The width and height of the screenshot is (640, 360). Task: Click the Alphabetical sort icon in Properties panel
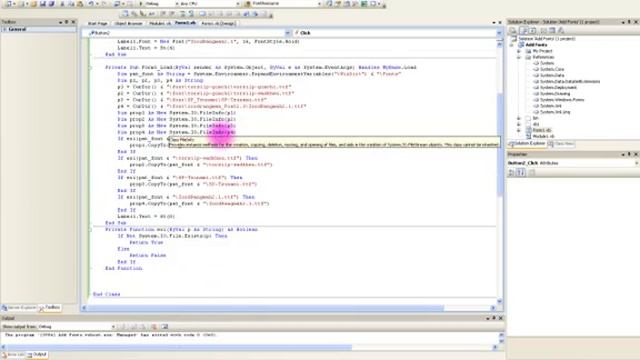[521, 173]
